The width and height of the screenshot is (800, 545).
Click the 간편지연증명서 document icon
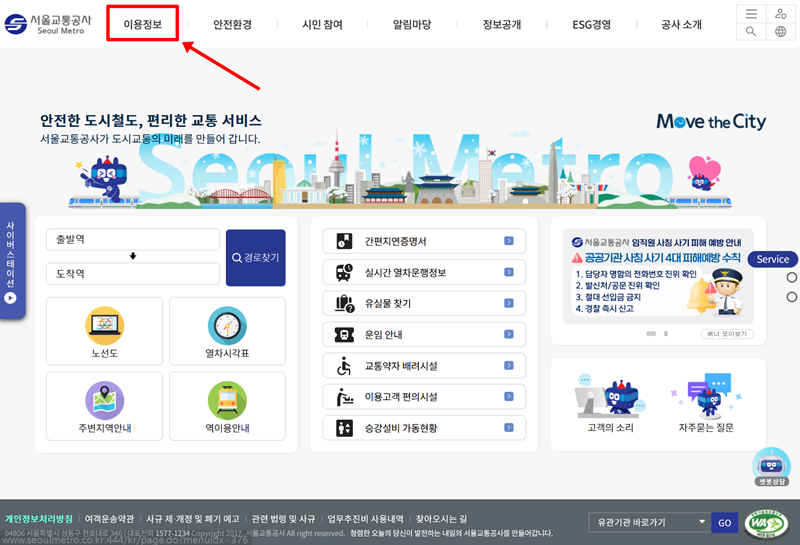tap(344, 241)
